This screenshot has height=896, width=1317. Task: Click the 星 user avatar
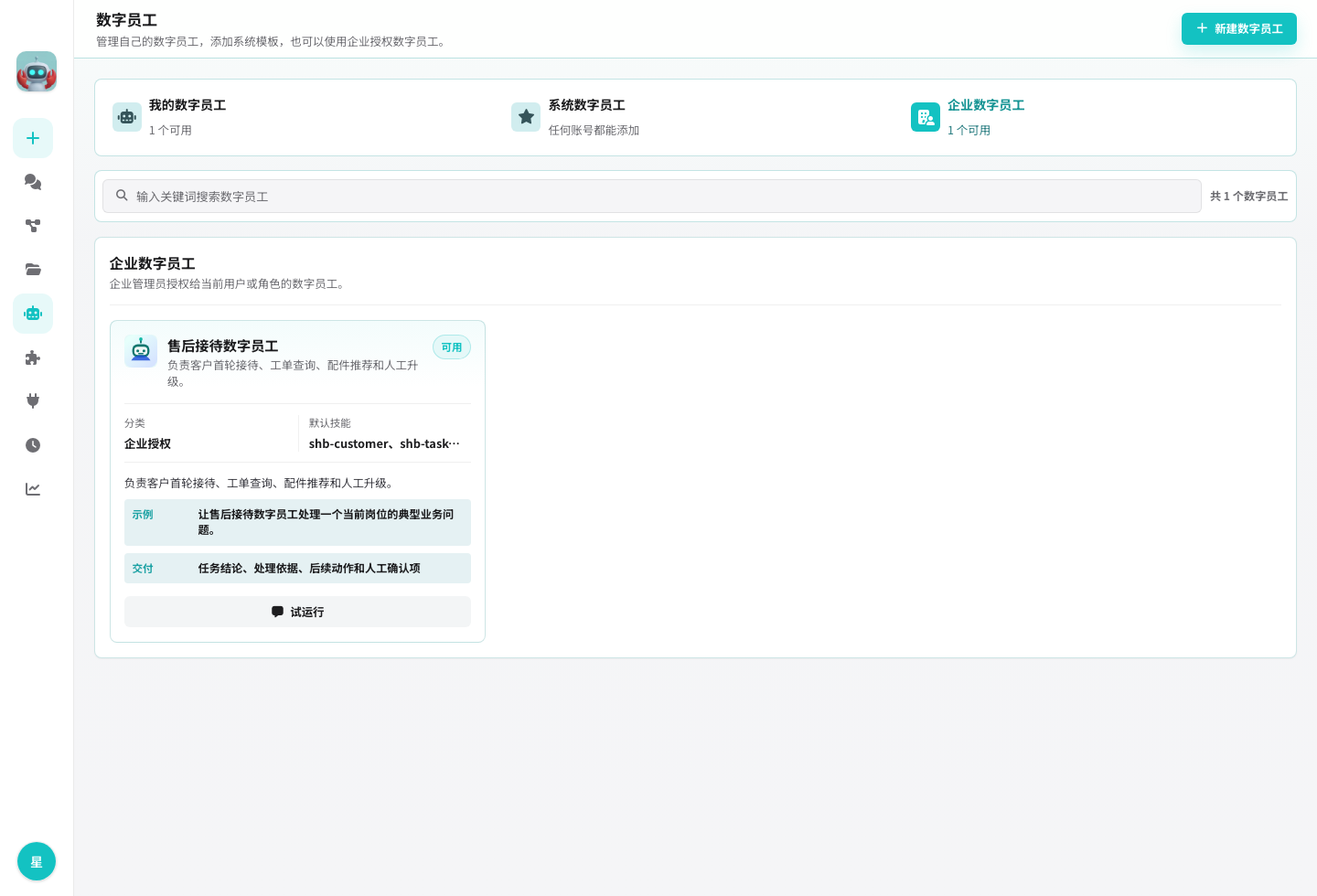point(37,861)
